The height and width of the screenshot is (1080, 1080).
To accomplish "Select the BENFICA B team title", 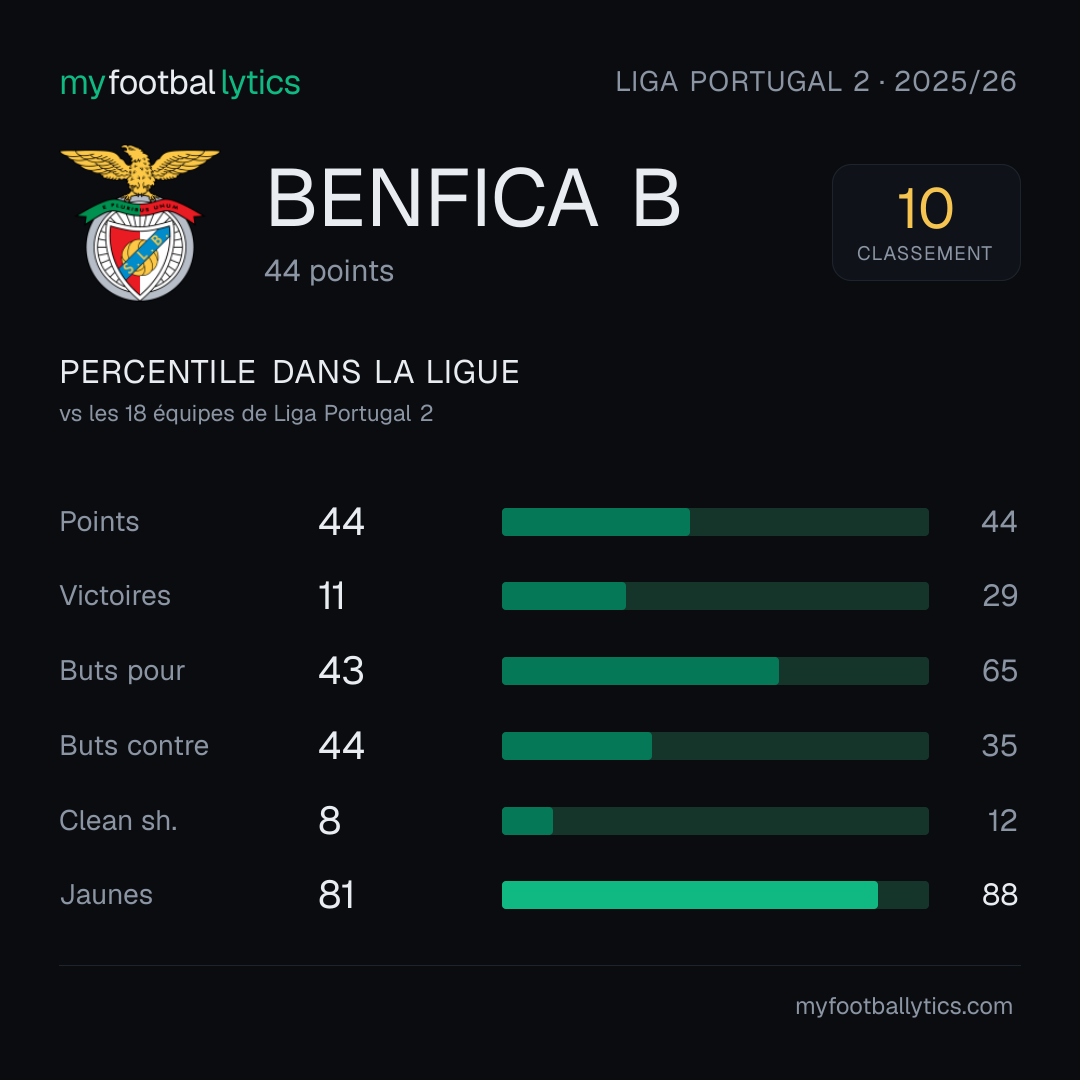I will pyautogui.click(x=474, y=198).
